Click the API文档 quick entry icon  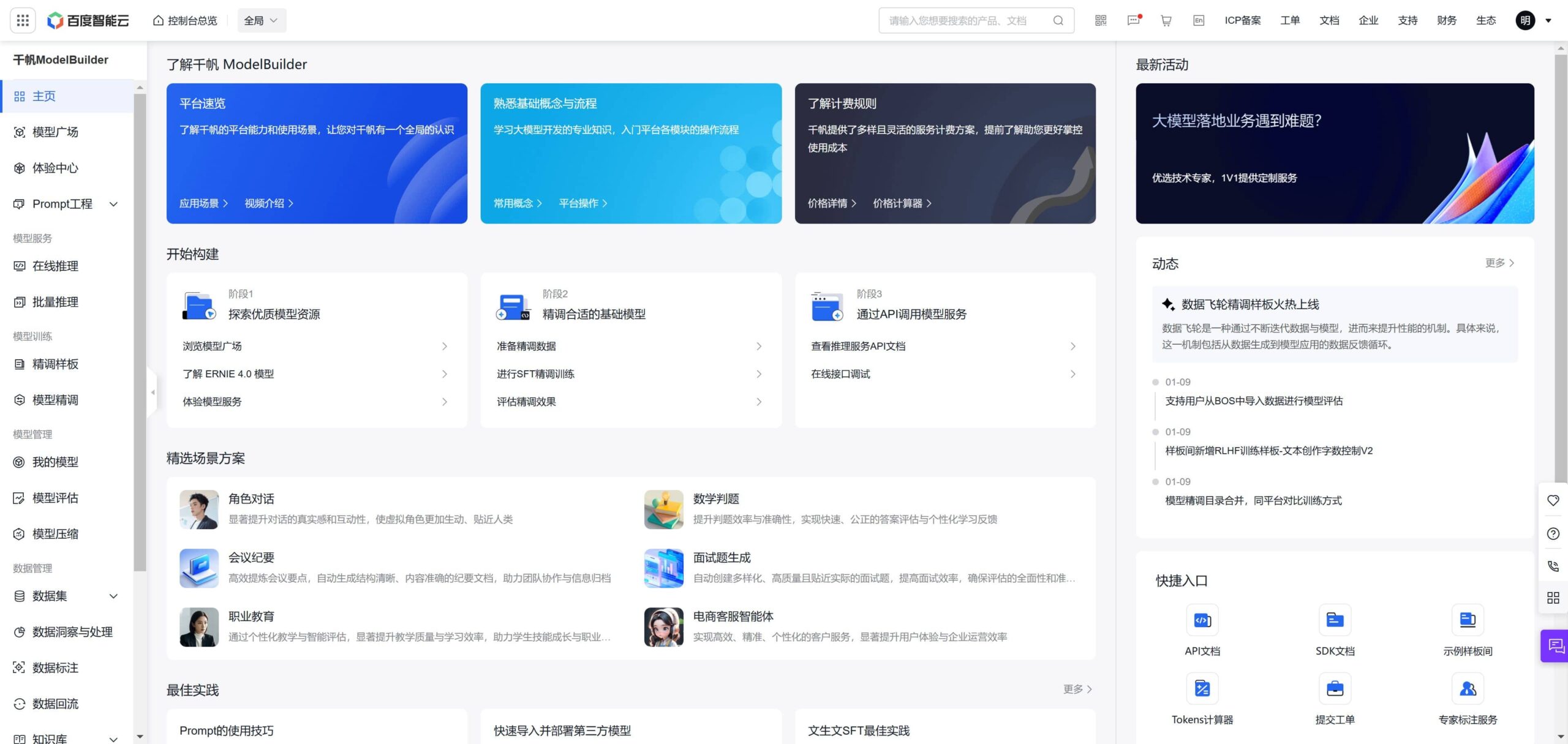(x=1202, y=620)
